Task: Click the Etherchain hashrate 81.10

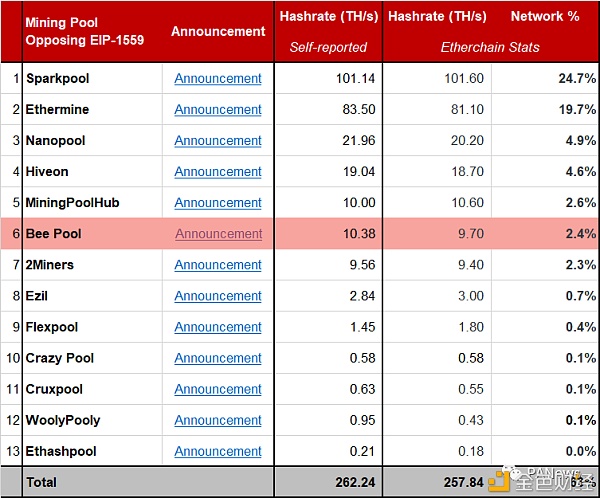Action: pos(467,109)
